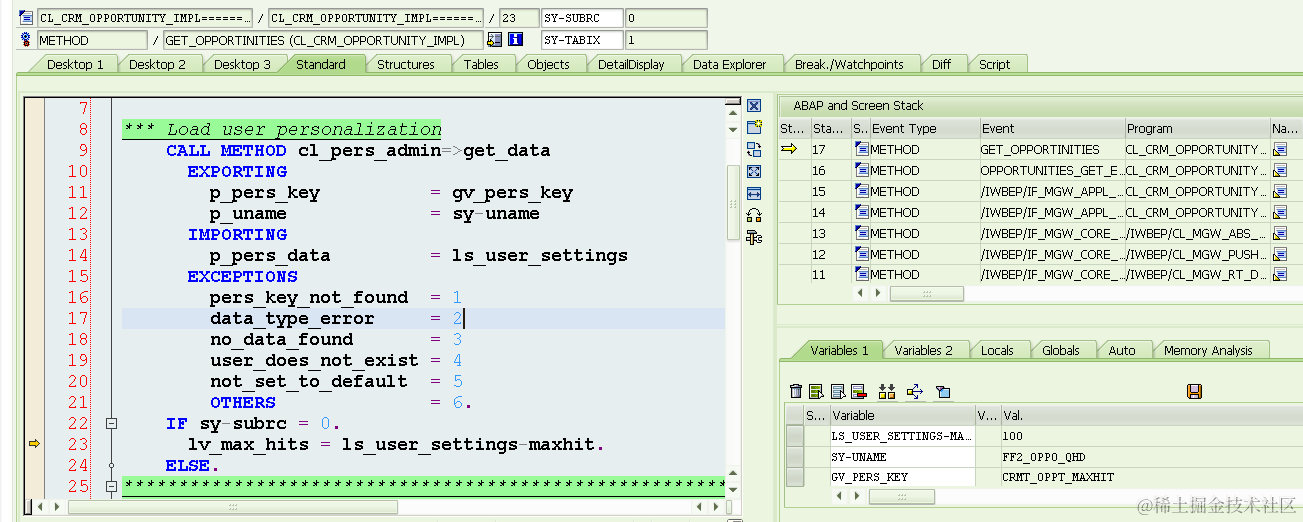Screen dimensions: 1303x522
Task: Click the filter funnel icon in Variables toolbar
Action: point(942,391)
